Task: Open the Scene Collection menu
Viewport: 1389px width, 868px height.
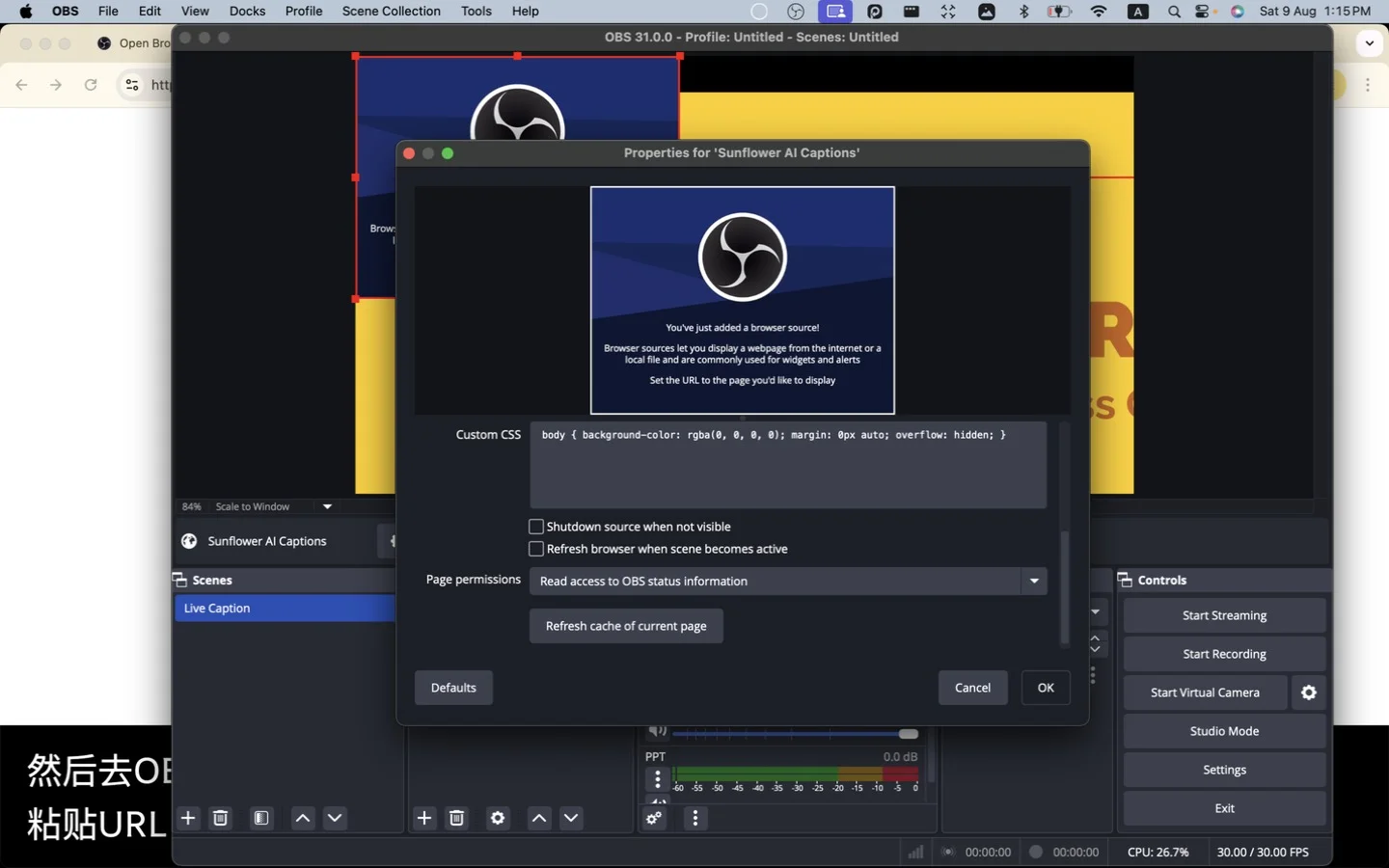Action: pos(391,12)
